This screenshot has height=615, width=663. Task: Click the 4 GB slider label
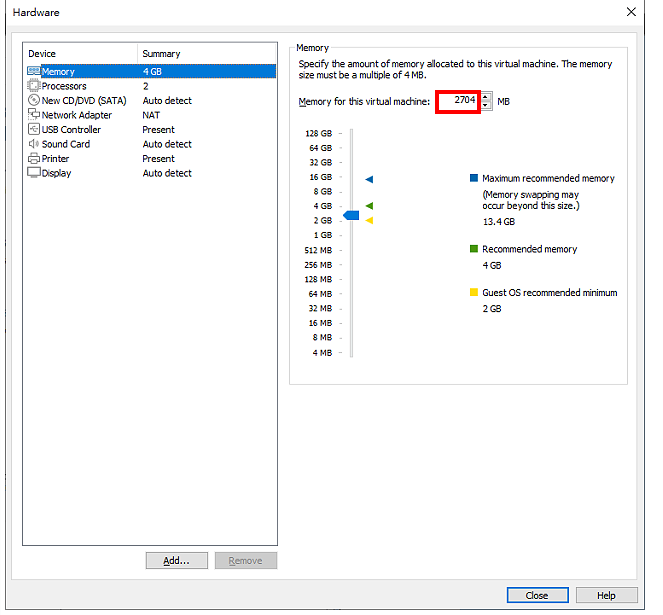coord(323,206)
